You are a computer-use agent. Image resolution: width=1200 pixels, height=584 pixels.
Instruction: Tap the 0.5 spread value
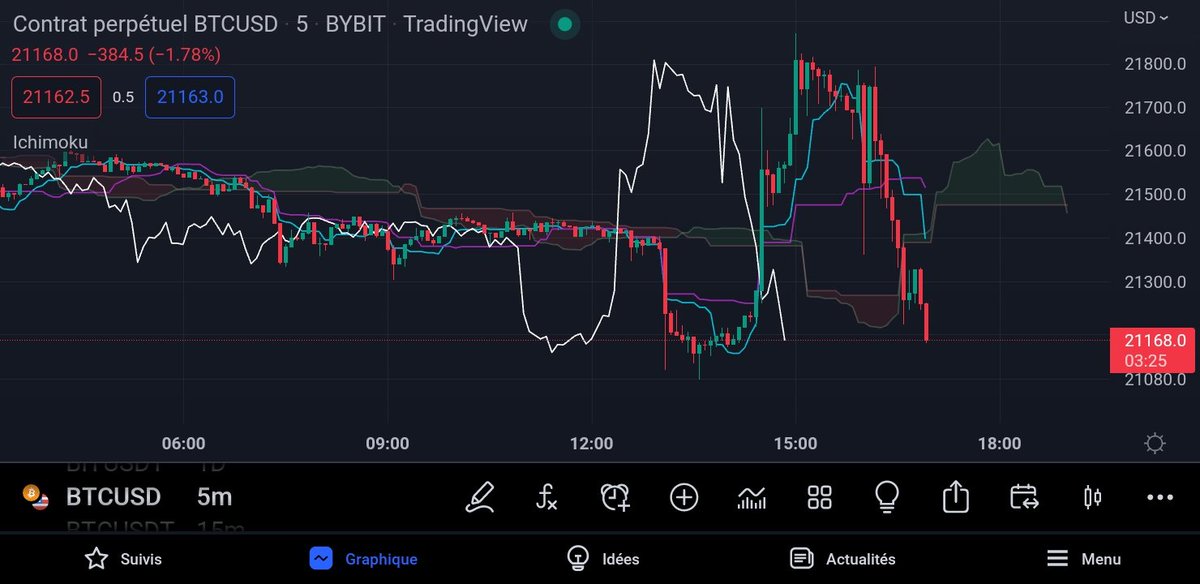(x=123, y=97)
